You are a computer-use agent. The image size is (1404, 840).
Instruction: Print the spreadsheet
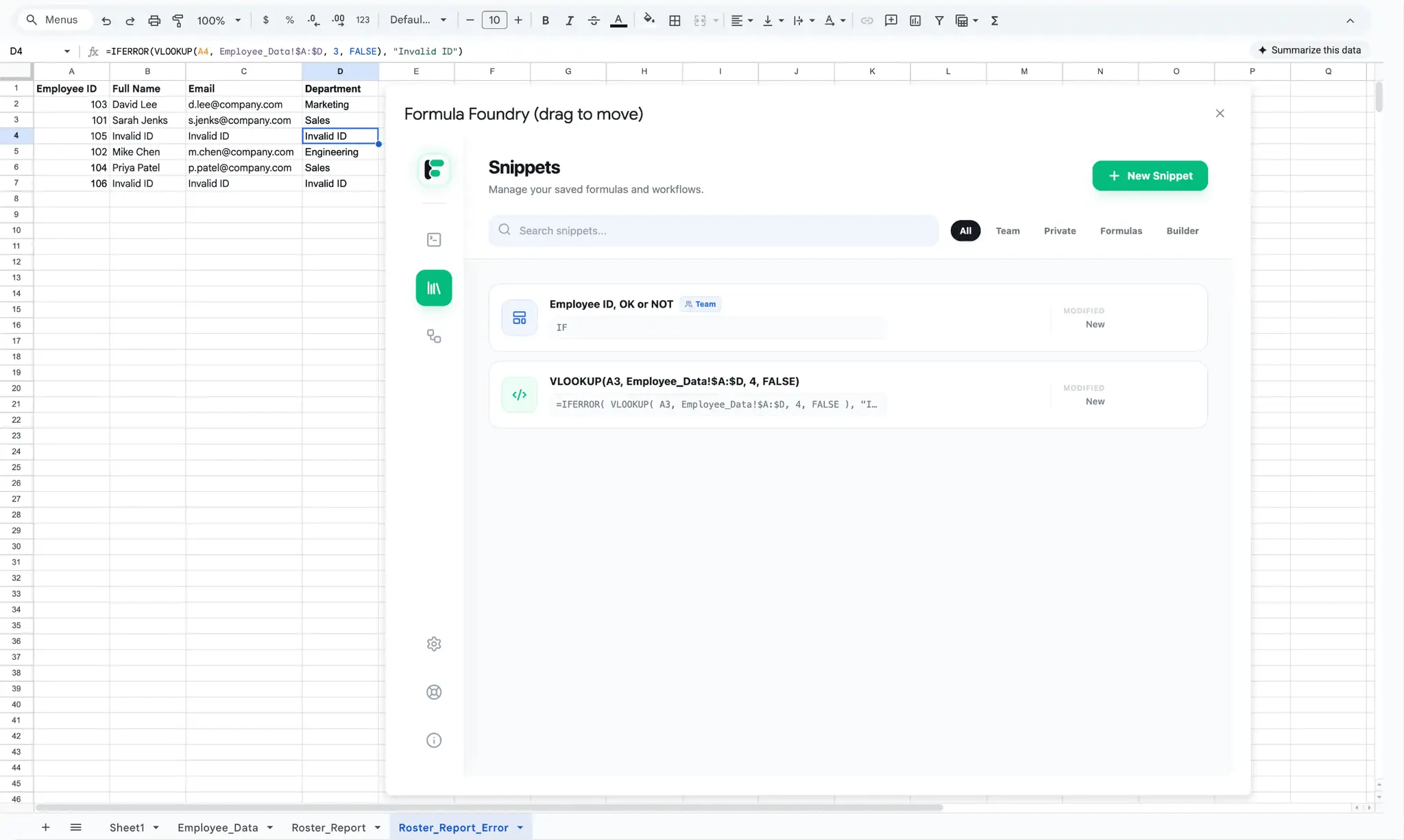tap(154, 21)
